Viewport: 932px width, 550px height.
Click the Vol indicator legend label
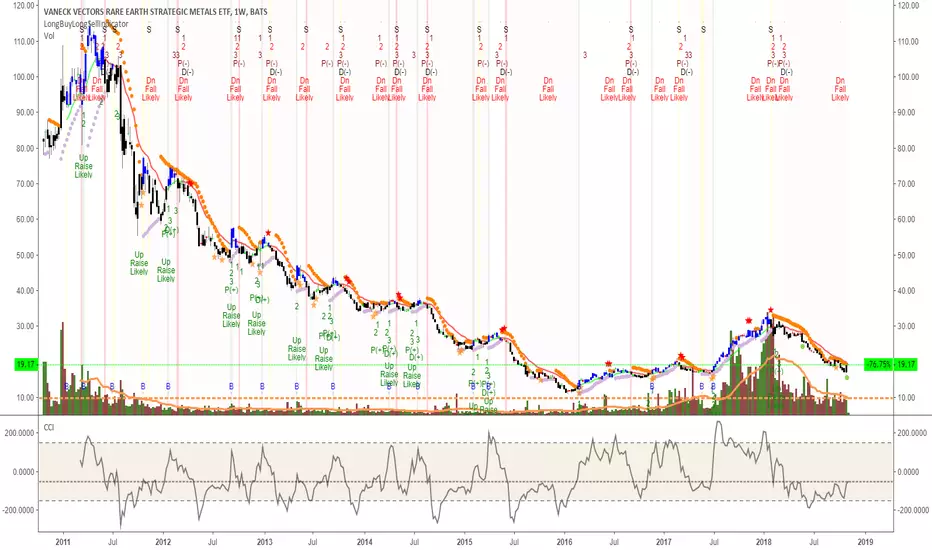[49, 36]
